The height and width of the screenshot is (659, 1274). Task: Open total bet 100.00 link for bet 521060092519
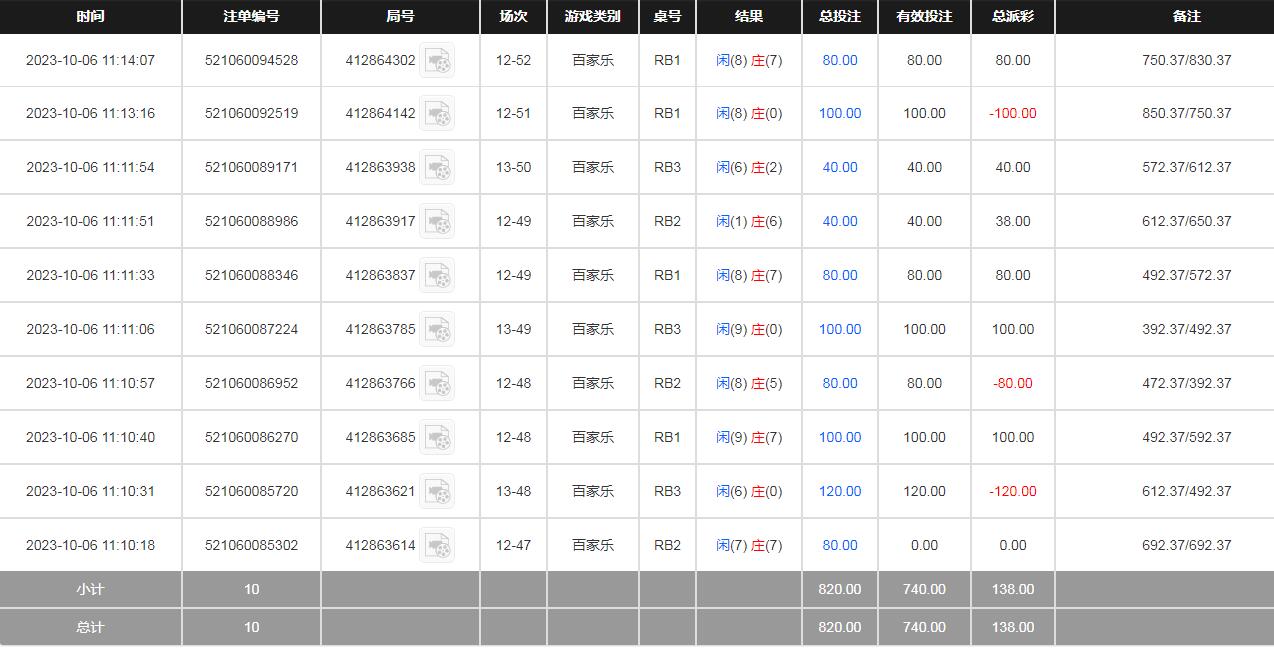pyautogui.click(x=840, y=113)
